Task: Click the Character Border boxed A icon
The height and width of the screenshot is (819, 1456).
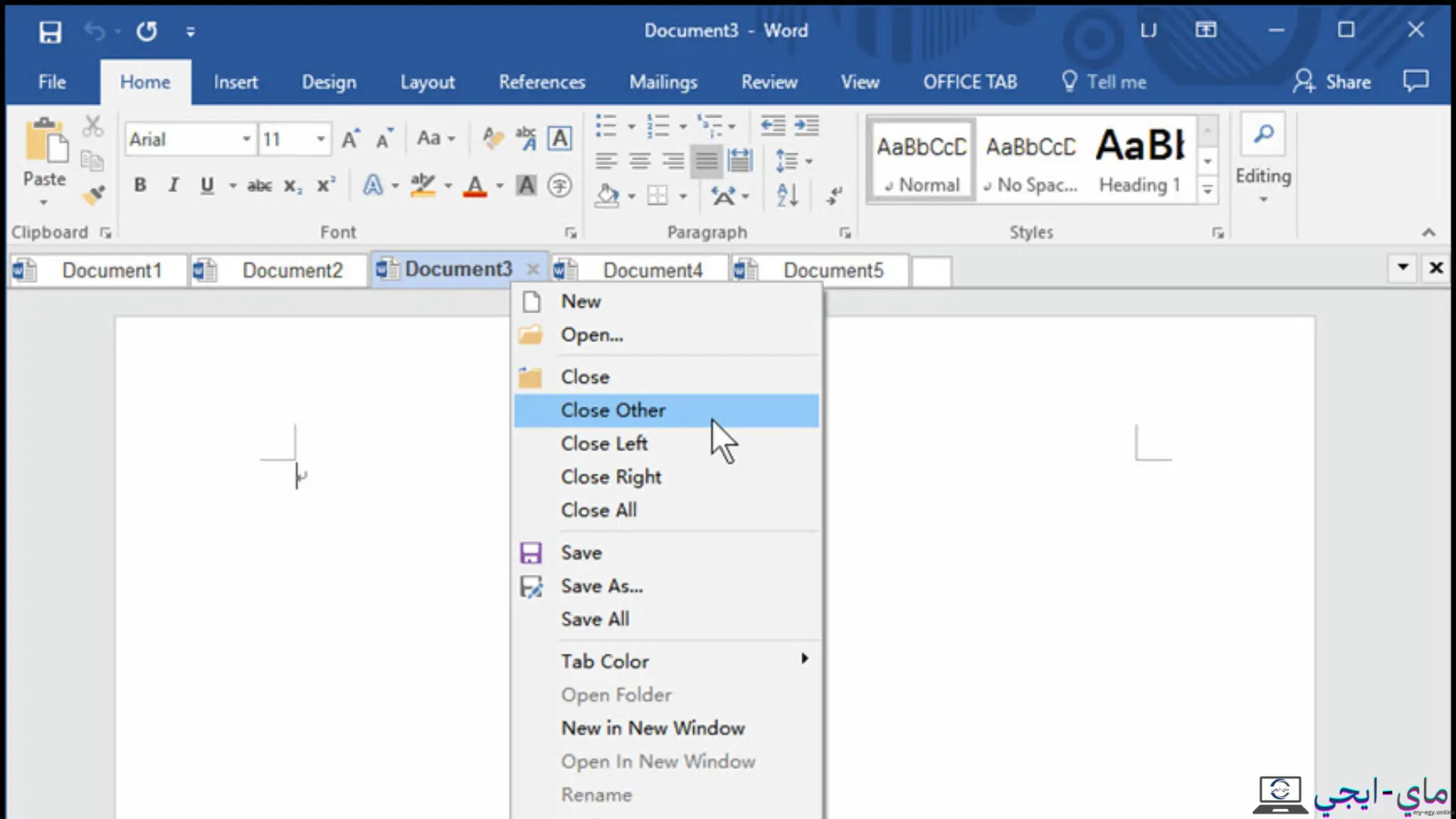Action: click(560, 138)
